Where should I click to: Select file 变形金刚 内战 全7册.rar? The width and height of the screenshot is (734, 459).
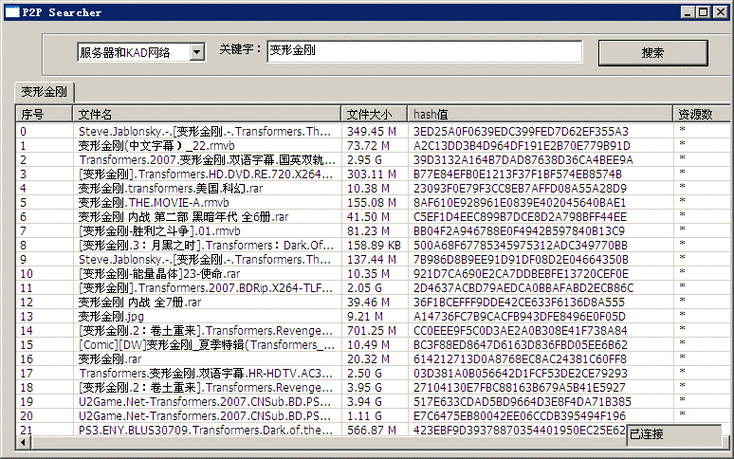point(139,302)
